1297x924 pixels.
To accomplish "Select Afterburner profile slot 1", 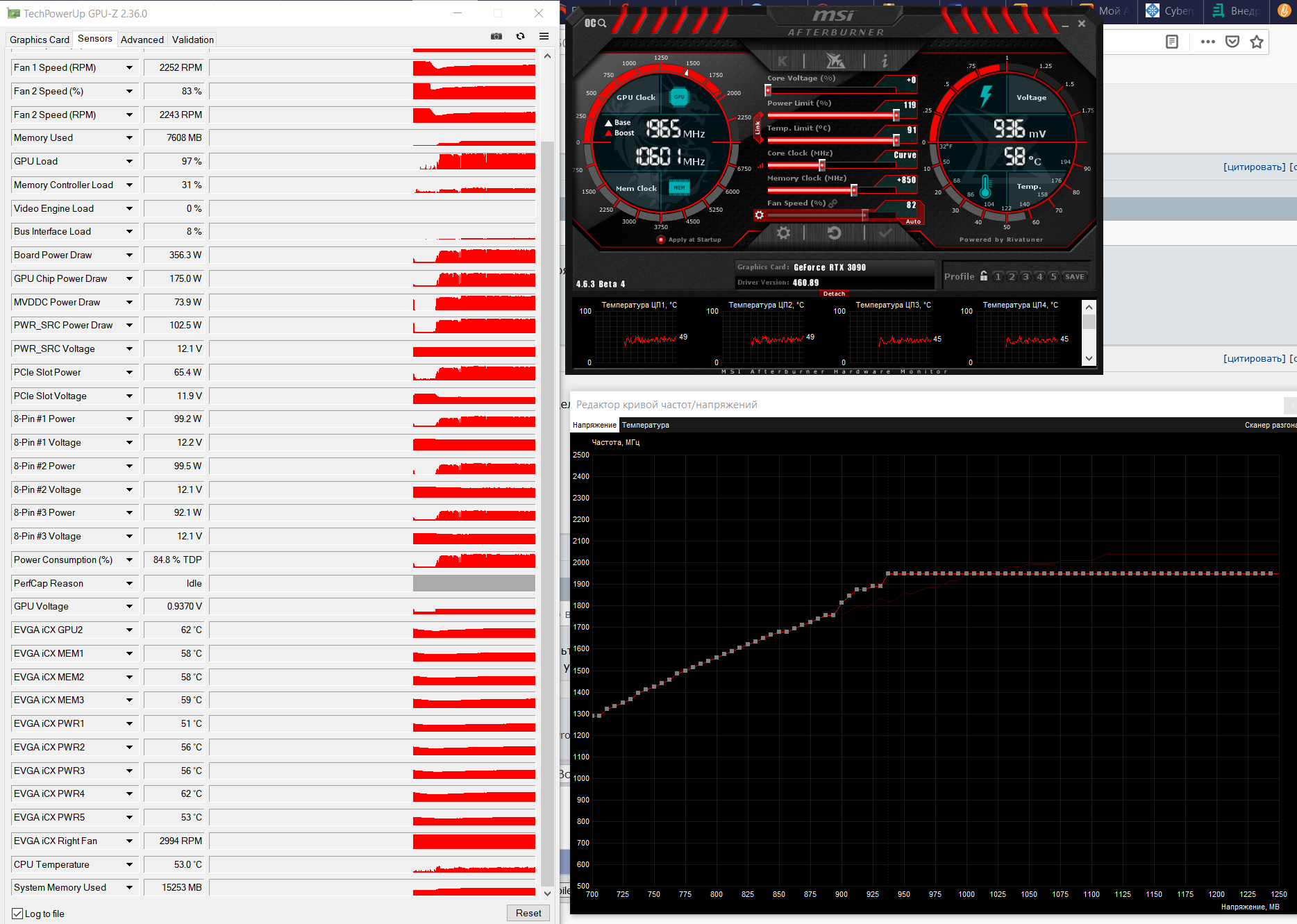I will point(998,276).
